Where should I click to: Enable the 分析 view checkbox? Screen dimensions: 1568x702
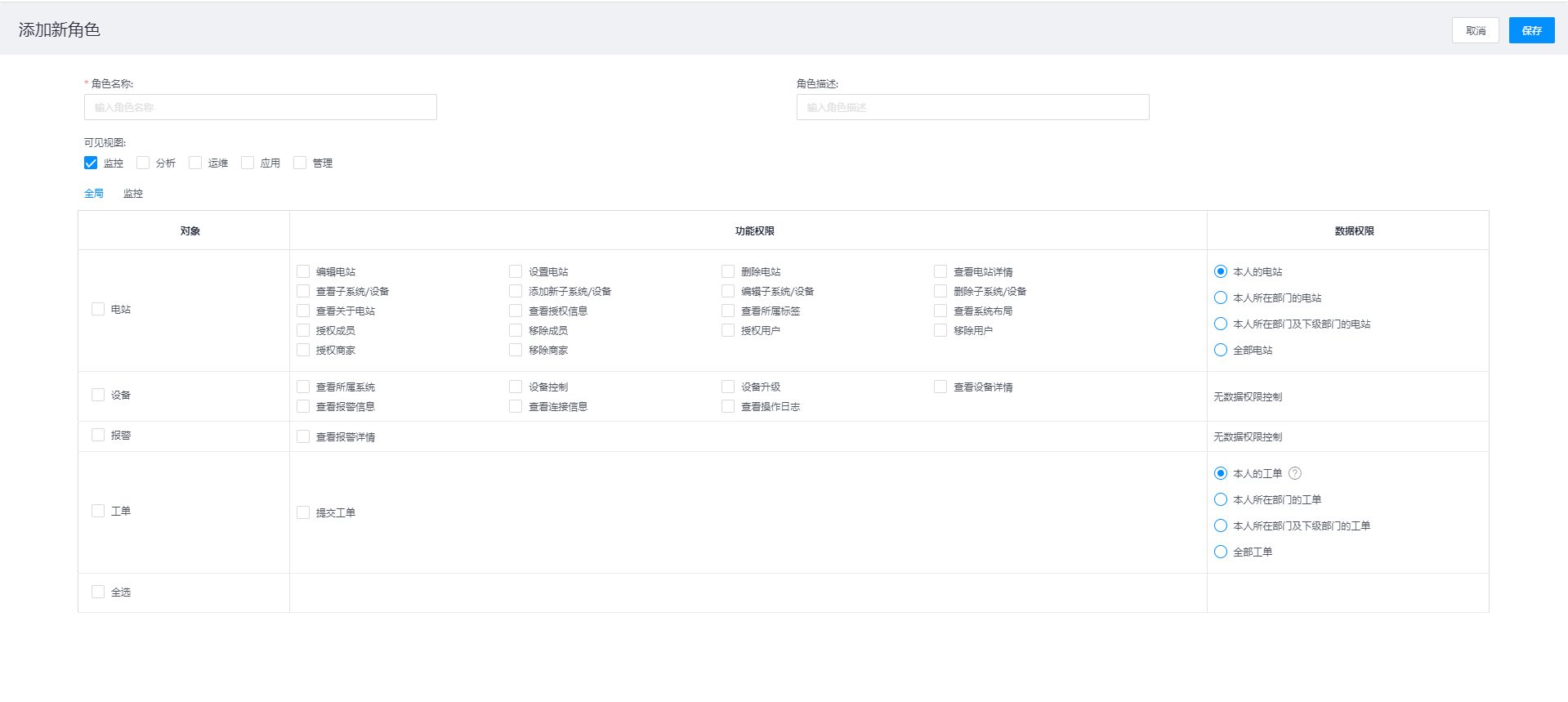[x=143, y=163]
